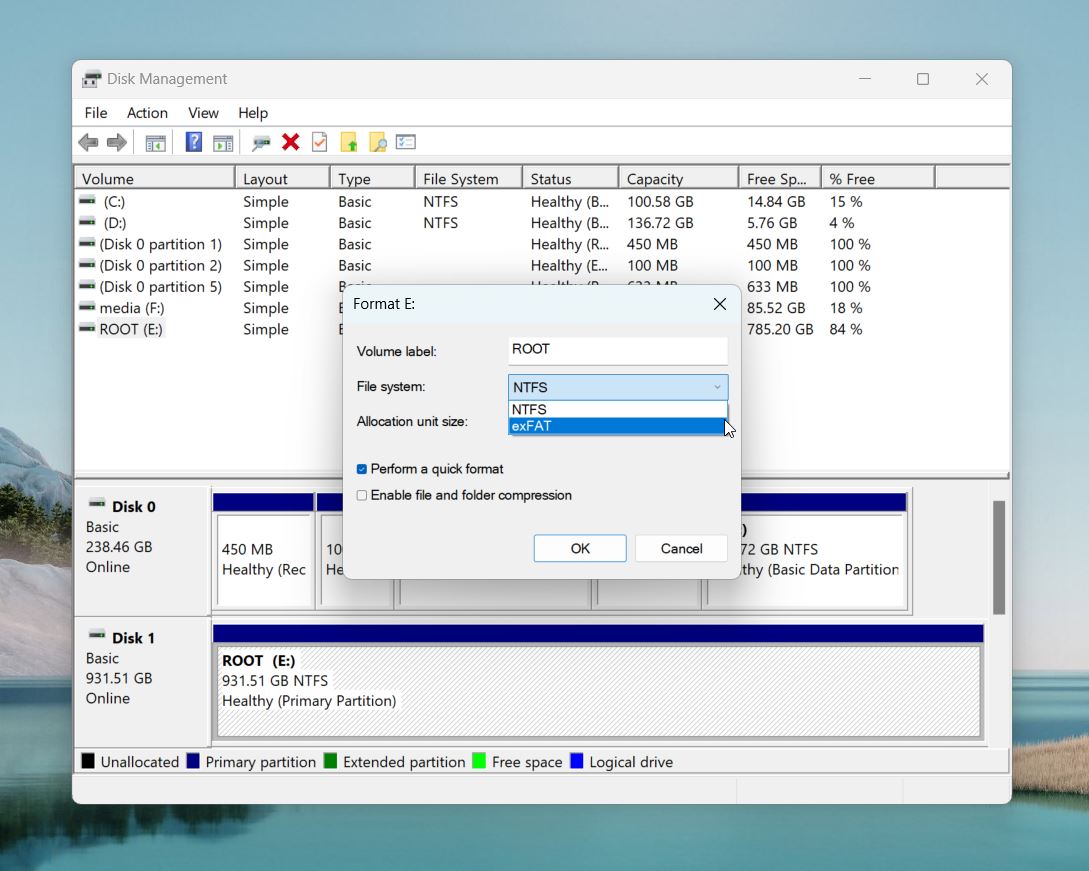Click the Disk 0 label in lower pane

point(133,506)
